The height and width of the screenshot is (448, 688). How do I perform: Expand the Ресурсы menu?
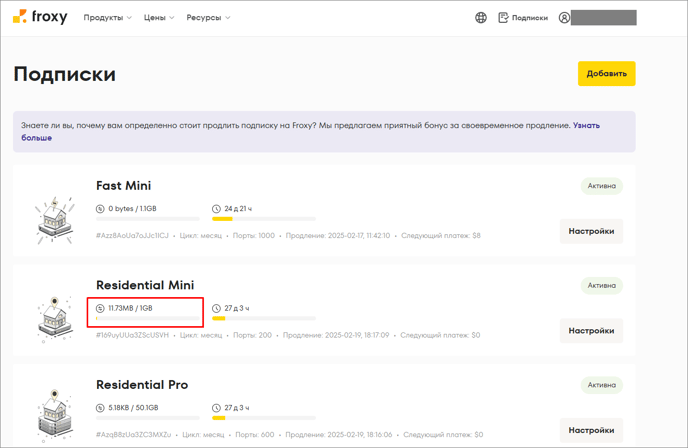point(208,18)
